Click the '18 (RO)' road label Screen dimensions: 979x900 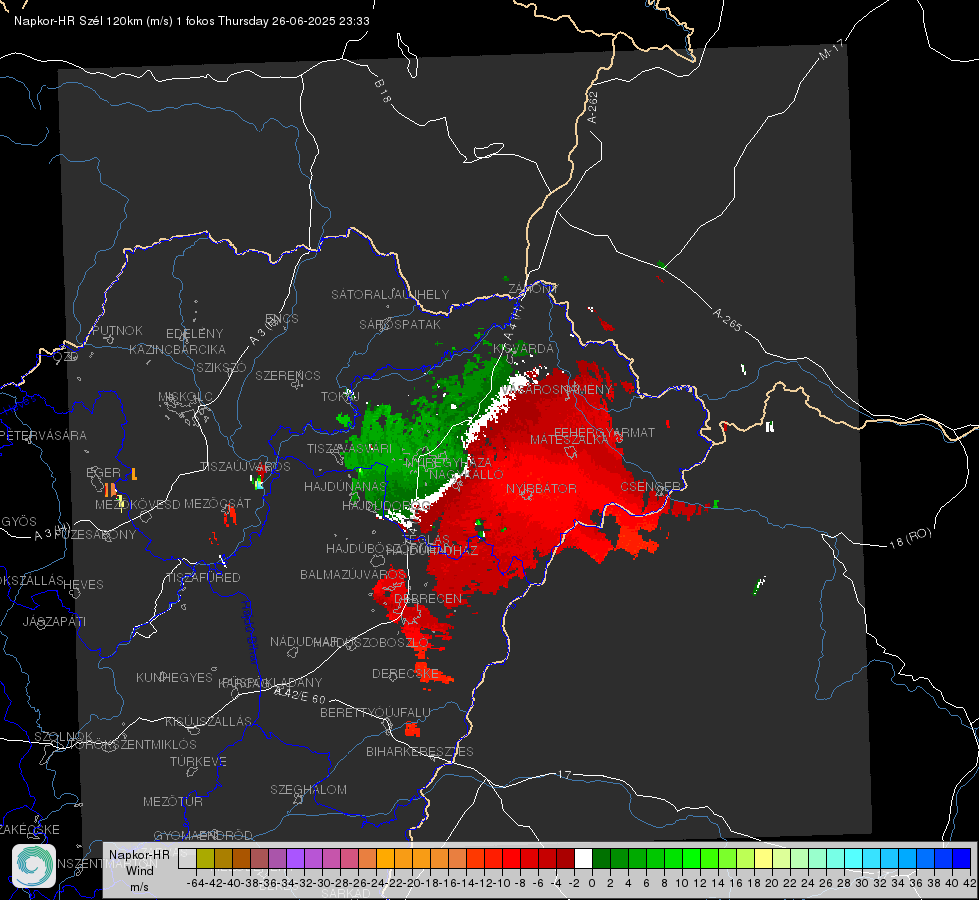coord(910,538)
